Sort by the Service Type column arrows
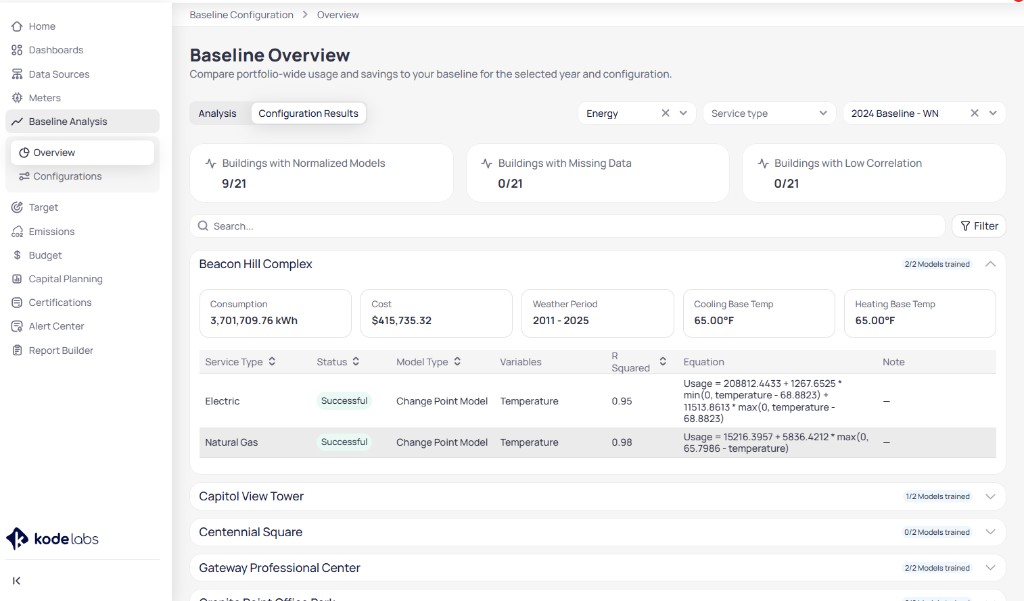 (x=272, y=361)
